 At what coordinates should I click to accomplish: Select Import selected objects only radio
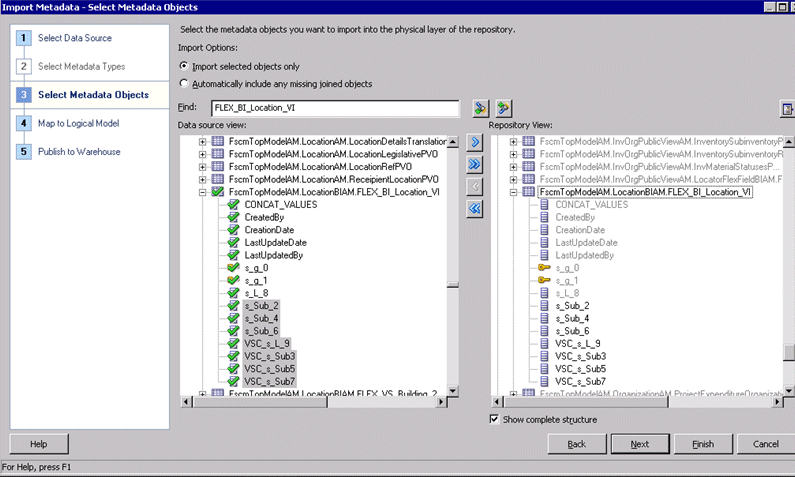[x=184, y=66]
